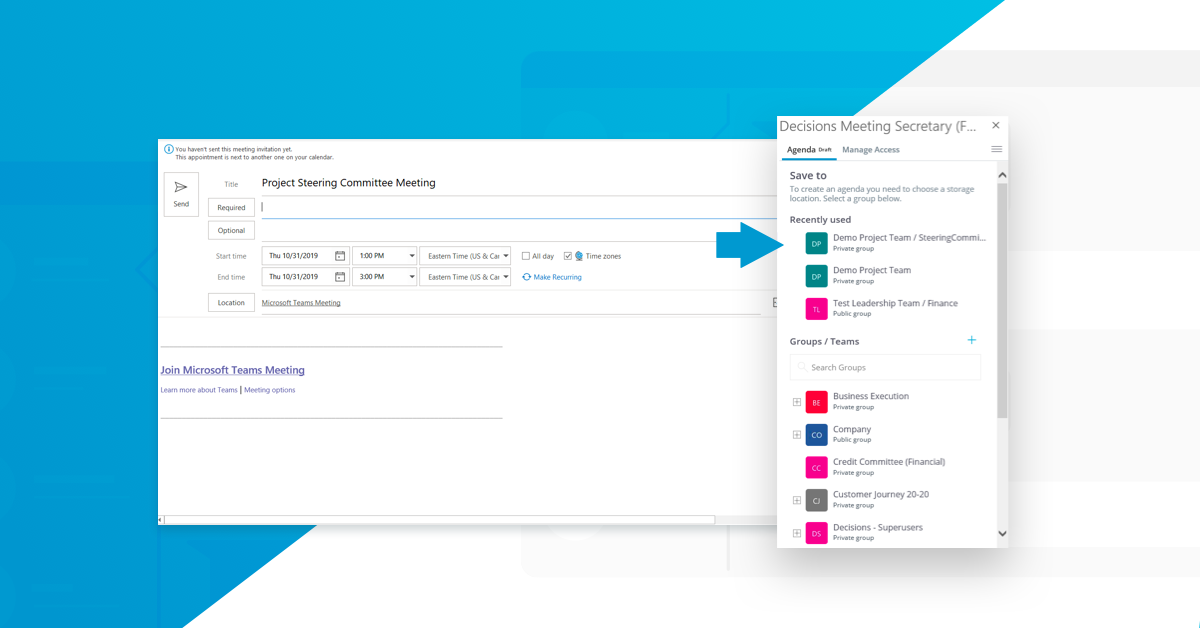Click the meeting title text field
Viewport: 1200px width, 628px height.
(x=519, y=183)
